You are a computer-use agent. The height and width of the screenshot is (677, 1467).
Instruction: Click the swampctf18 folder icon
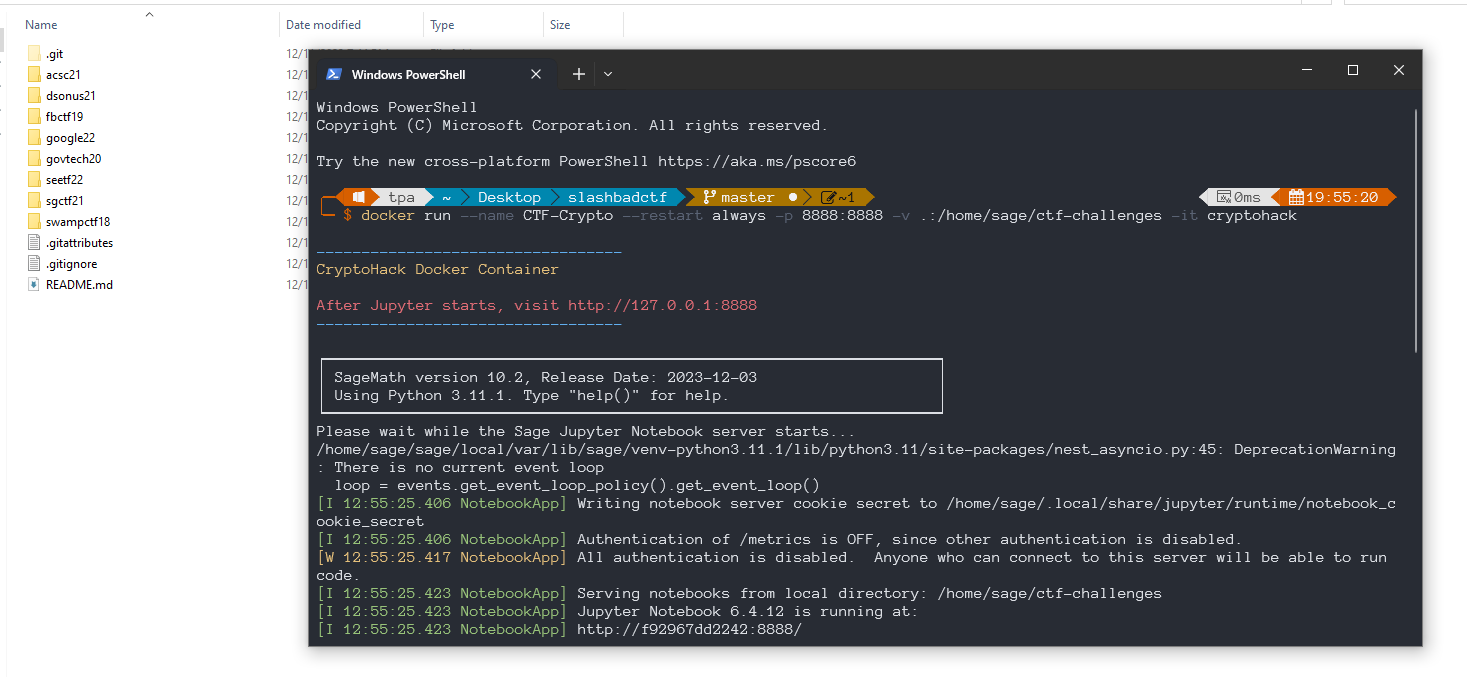[x=35, y=222]
